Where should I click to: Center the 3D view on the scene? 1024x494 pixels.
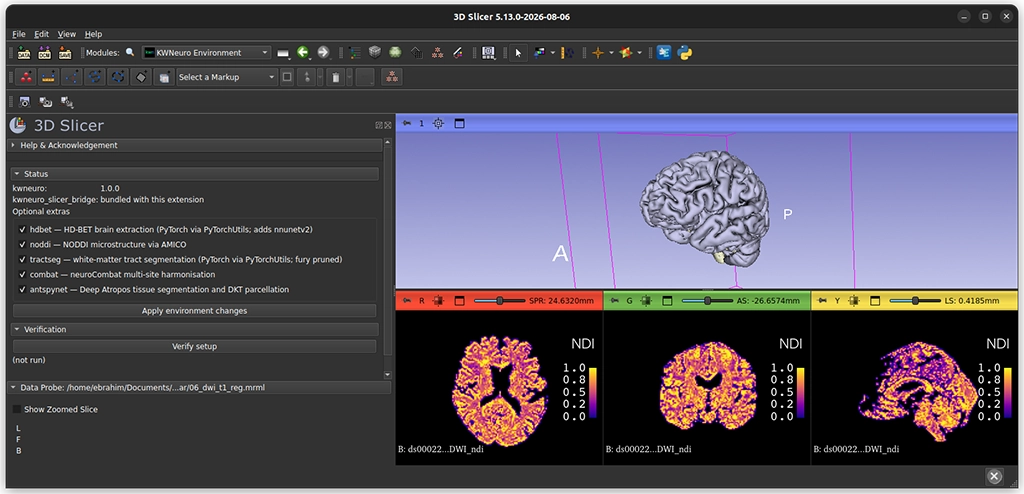pos(438,123)
